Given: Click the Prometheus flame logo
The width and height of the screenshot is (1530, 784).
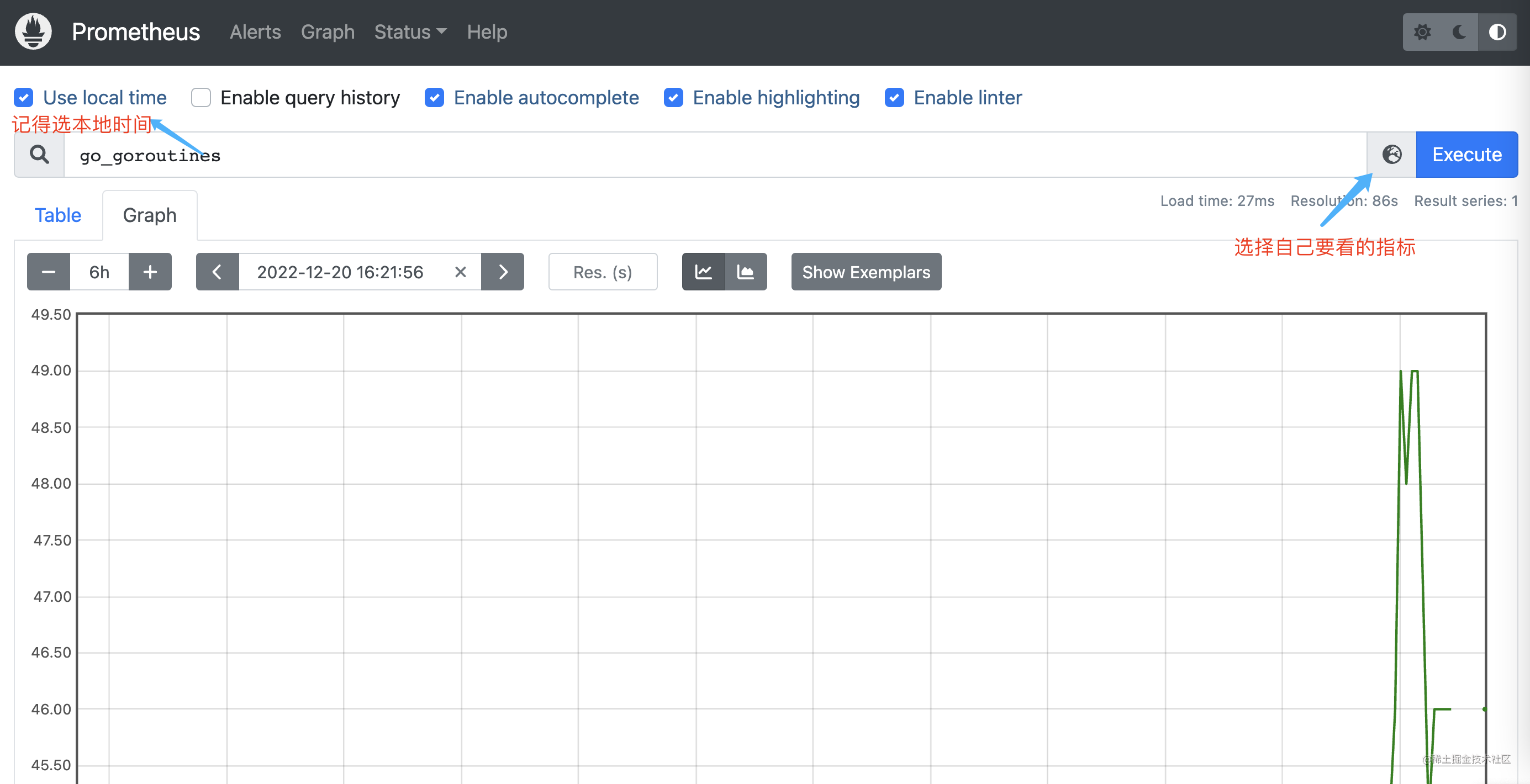Looking at the screenshot, I should pyautogui.click(x=33, y=31).
